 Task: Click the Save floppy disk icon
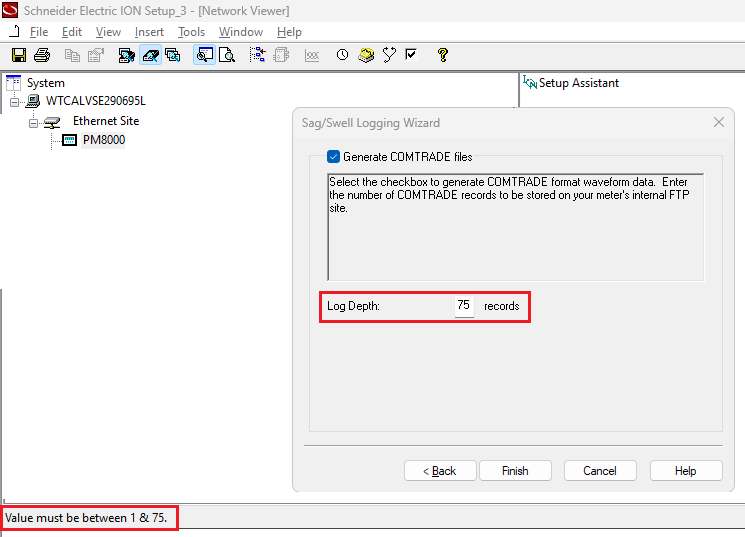(19, 55)
